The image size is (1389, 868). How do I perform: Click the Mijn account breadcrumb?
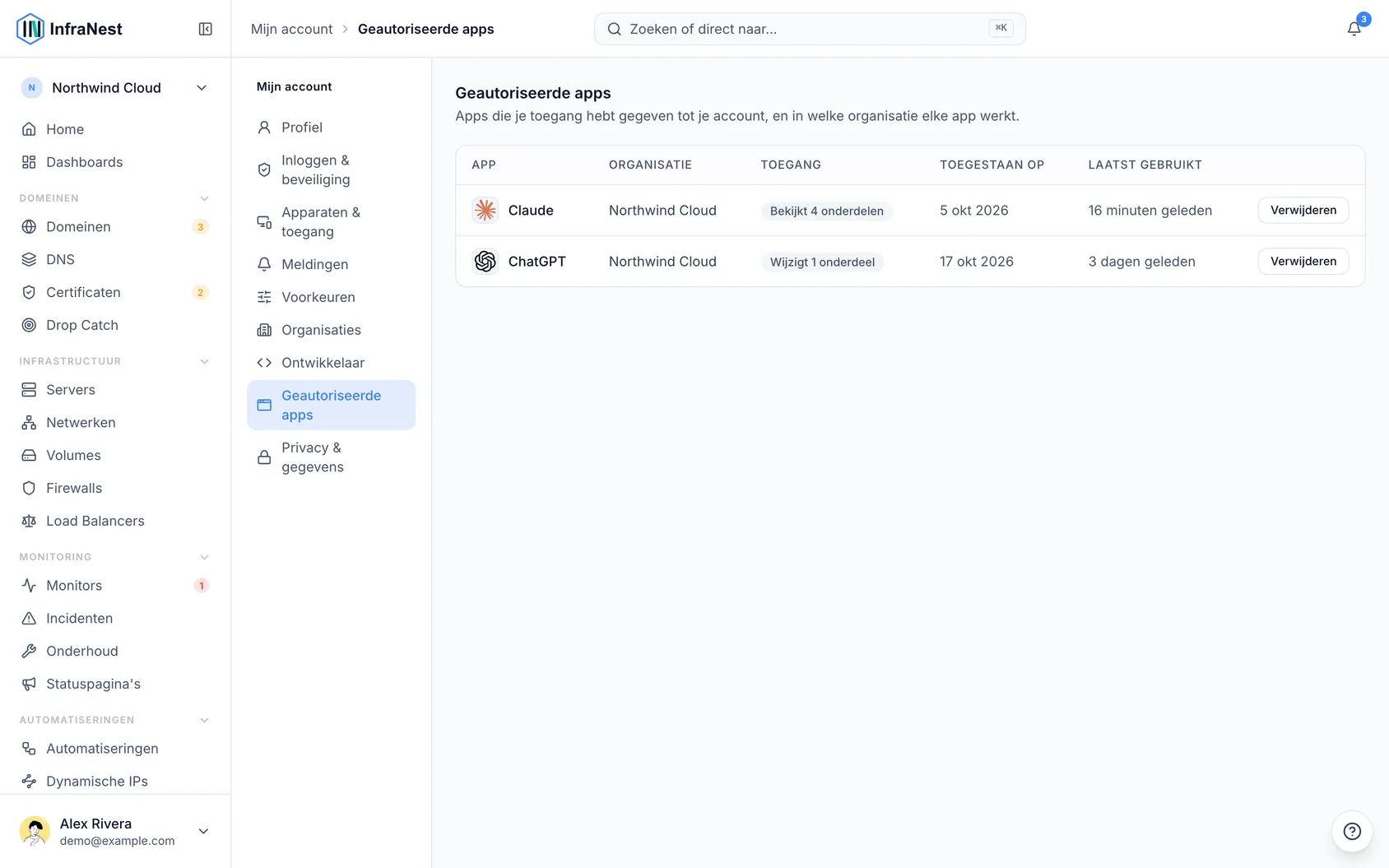point(291,29)
